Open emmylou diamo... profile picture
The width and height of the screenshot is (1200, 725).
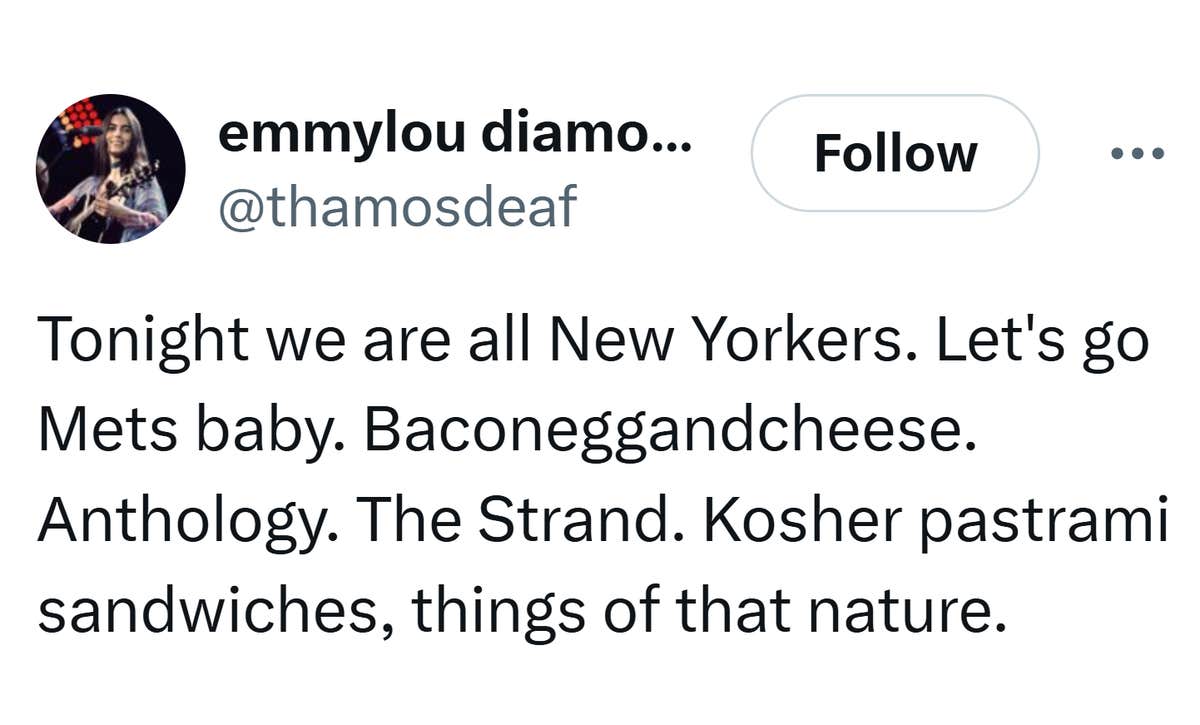(x=111, y=169)
